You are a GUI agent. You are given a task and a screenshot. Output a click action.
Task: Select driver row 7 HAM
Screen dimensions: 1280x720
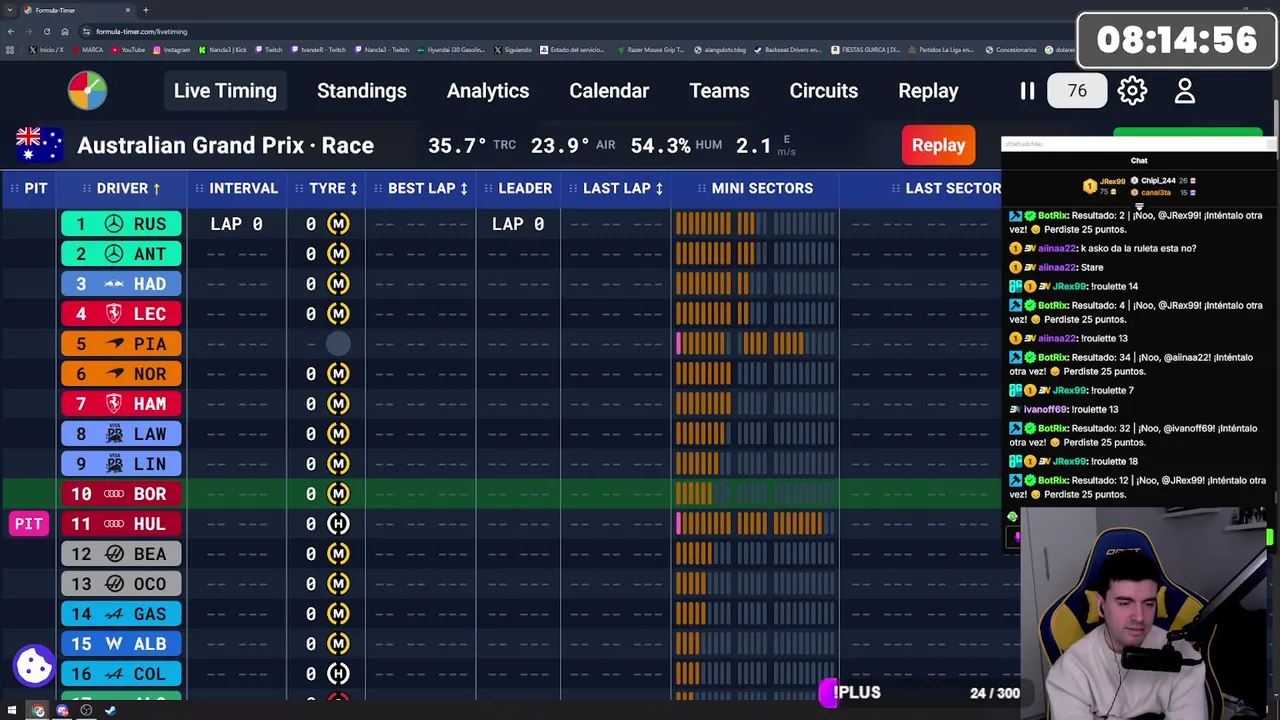(121, 404)
